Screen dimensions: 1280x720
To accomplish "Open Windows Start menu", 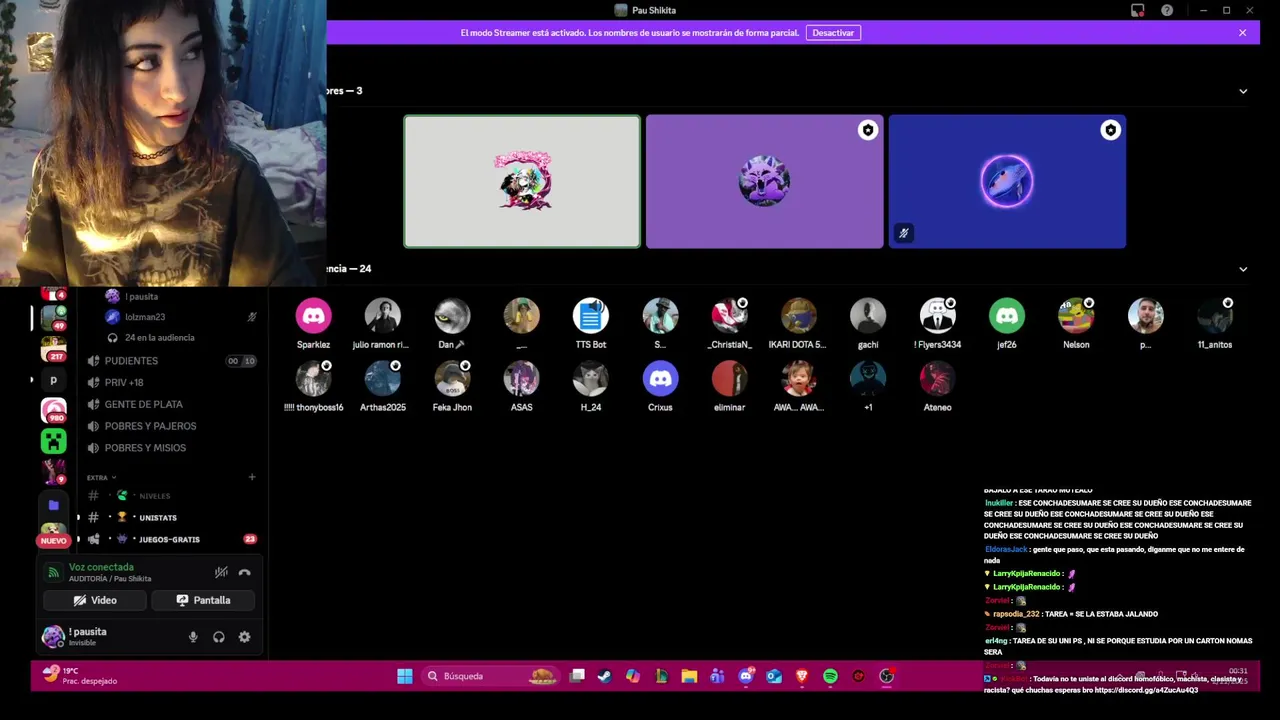I will pos(405,676).
